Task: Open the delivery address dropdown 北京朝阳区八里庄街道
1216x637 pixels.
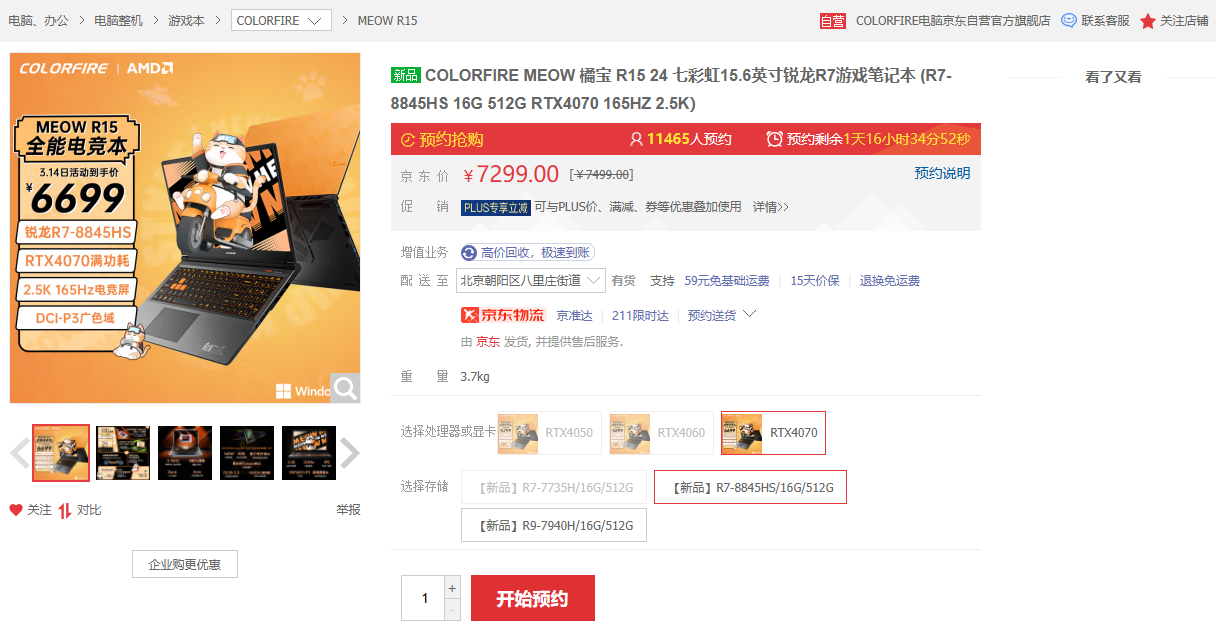Action: (x=531, y=281)
